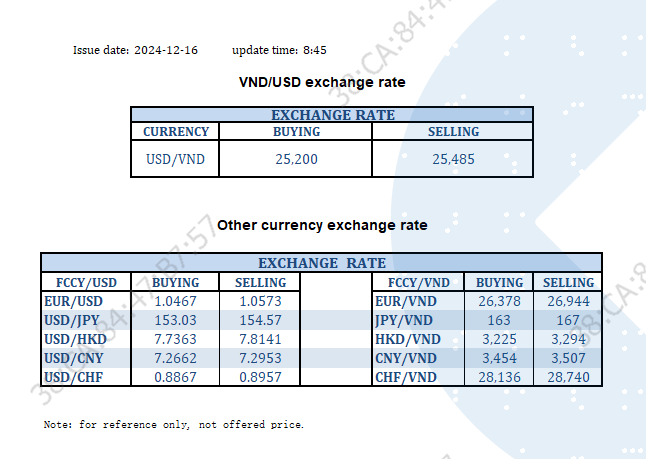Click the EUR/USD row label

click(x=74, y=301)
